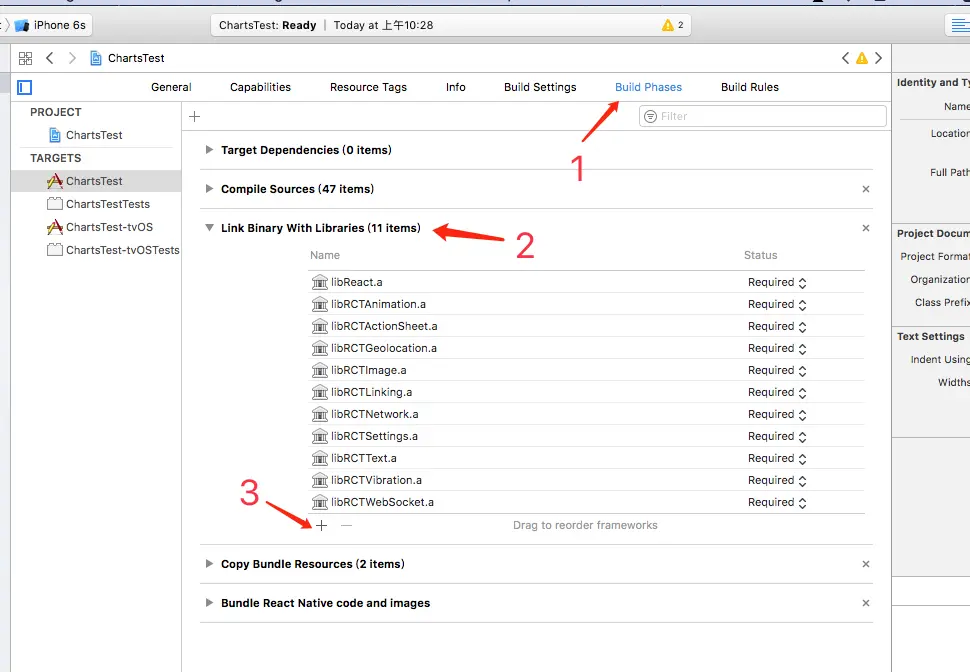
Task: Delete the Compile Sources phase
Action: click(x=865, y=189)
